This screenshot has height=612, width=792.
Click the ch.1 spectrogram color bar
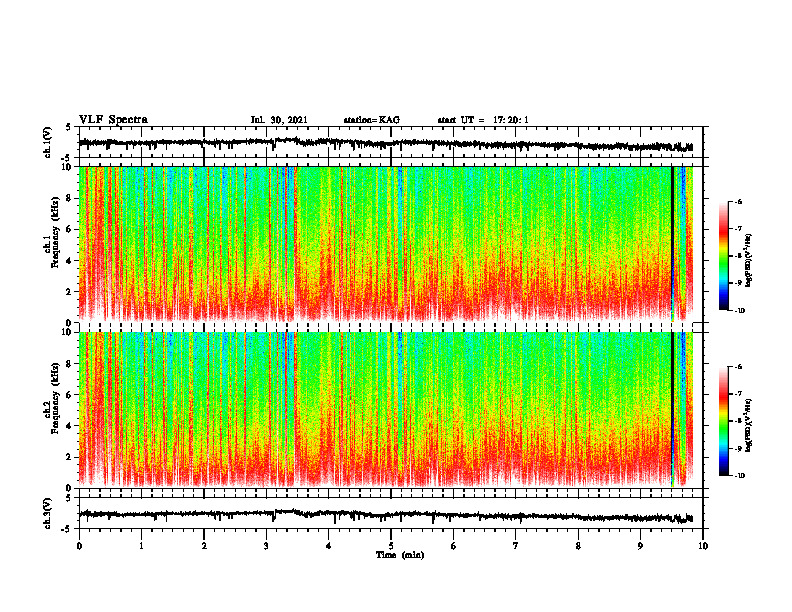click(x=724, y=256)
